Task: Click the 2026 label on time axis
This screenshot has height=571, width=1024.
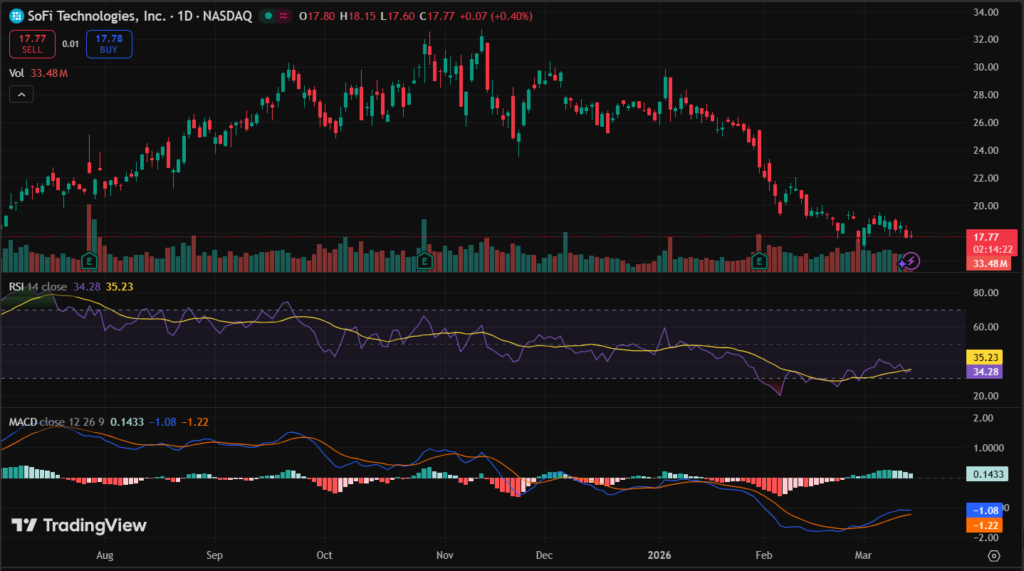Action: [x=659, y=552]
